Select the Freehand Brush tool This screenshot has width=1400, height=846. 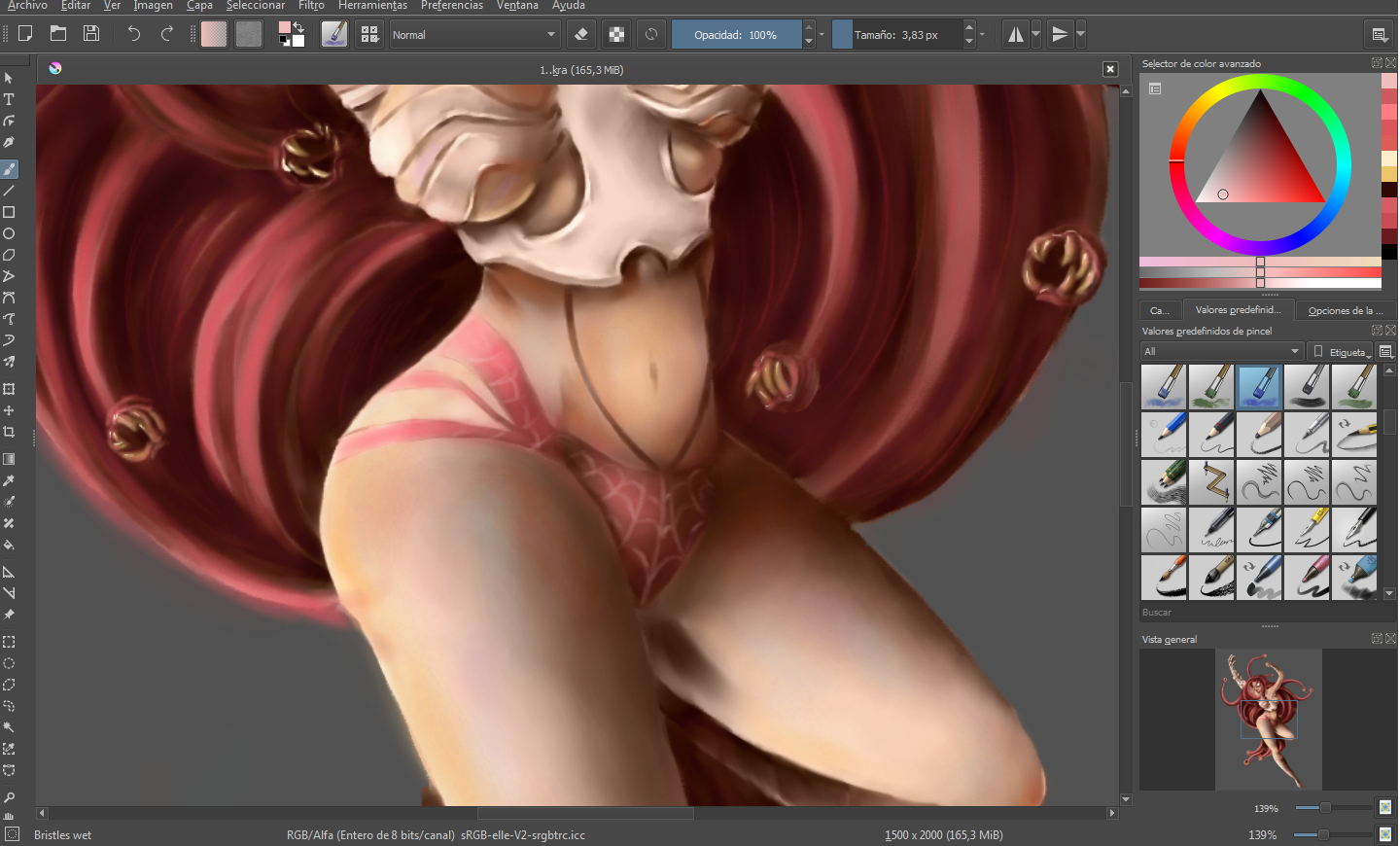pyautogui.click(x=9, y=169)
